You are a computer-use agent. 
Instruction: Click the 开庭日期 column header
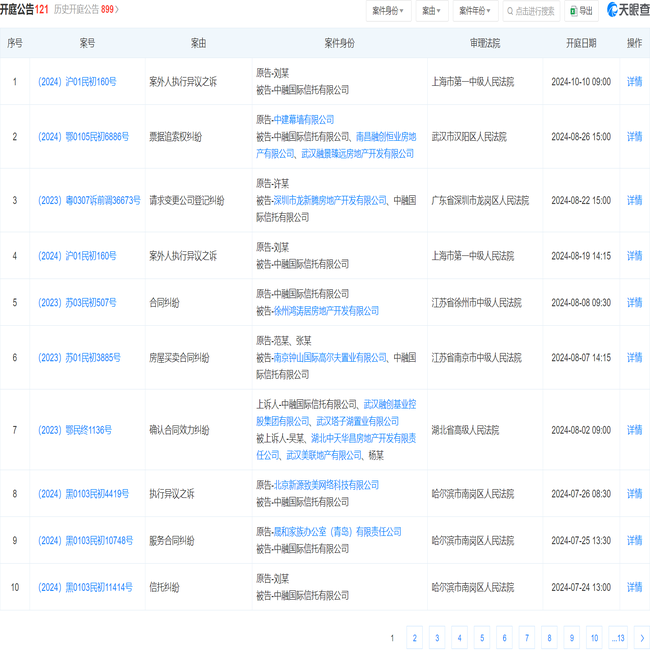[581, 43]
